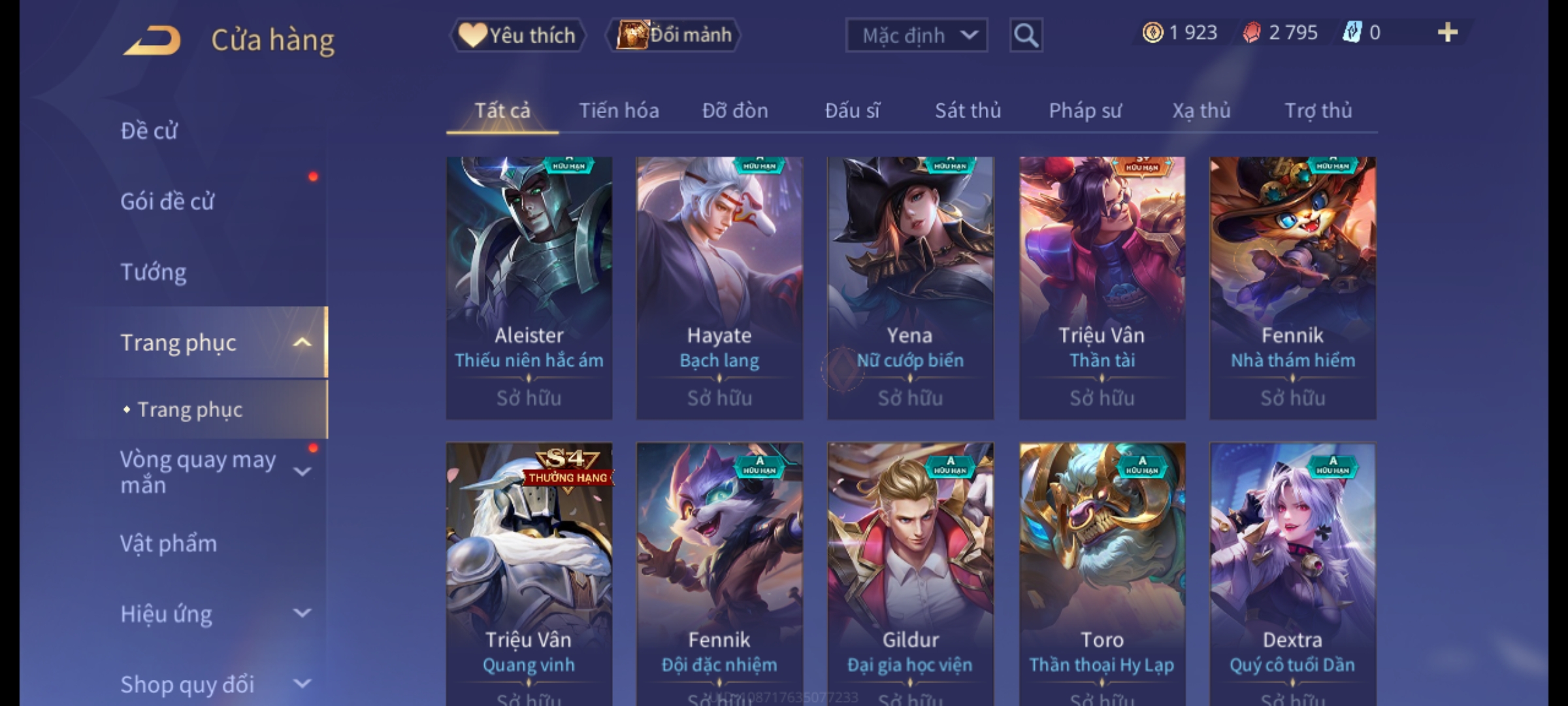Open the Yena Nữ cướp biển skin card
This screenshot has width=1568, height=706.
910,288
